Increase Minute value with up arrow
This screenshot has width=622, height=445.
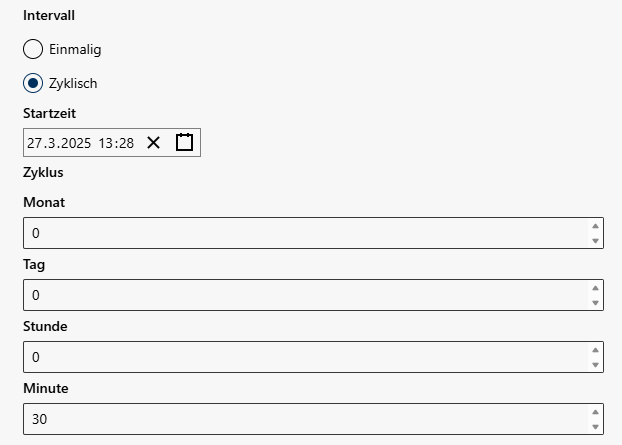(595, 412)
